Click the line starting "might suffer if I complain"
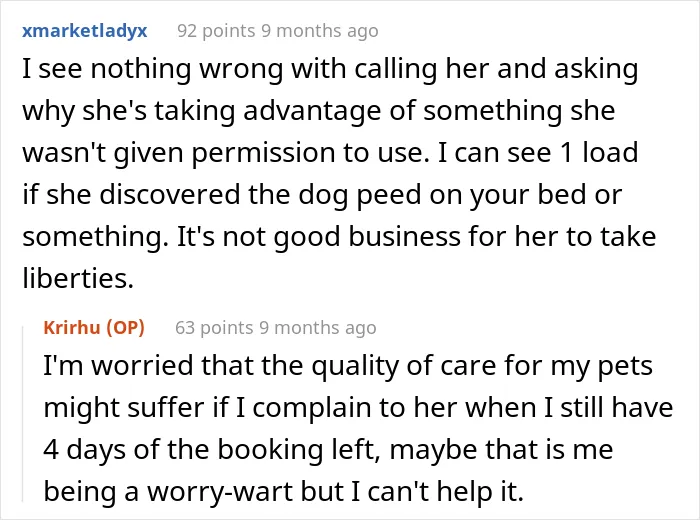Viewport: 700px width, 520px height. [358, 408]
